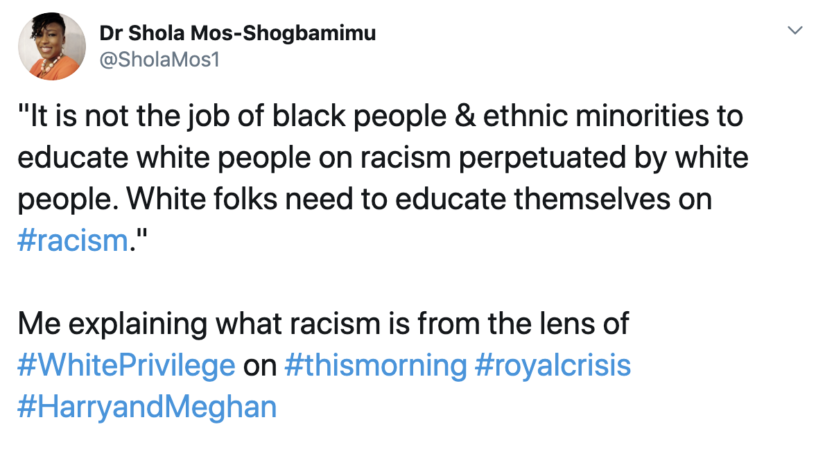Click the word "perpetuated" in the tweet
Image resolution: width=825 pixels, height=456 pixels.
(x=542, y=159)
